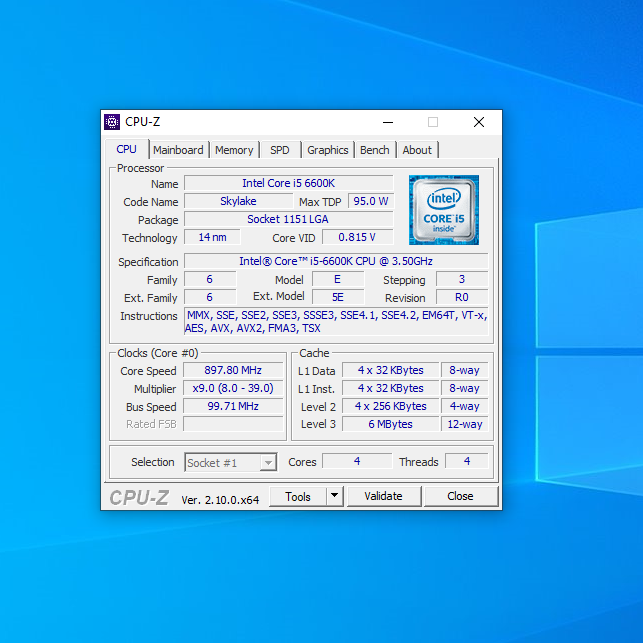643x643 pixels.
Task: Click the Core VID value 0.815 V
Action: (357, 237)
